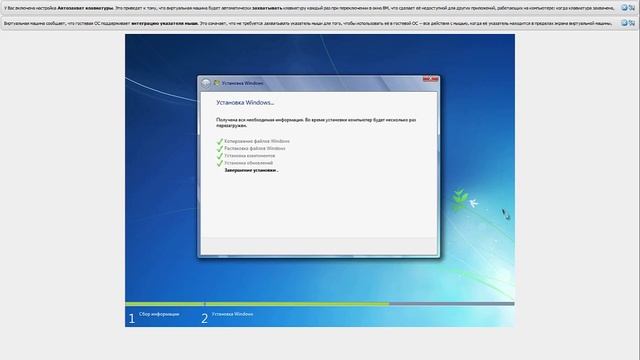640x360 pixels.
Task: Click the 'Получена вся необходимая информация' message
Action: (x=316, y=123)
